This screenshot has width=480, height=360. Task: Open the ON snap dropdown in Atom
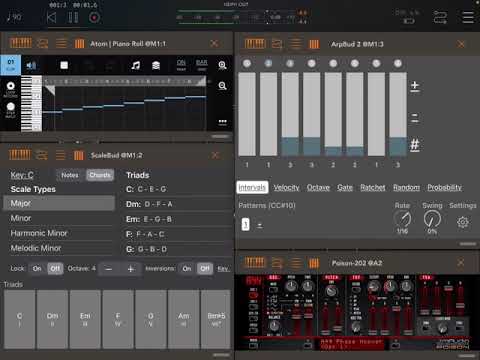(x=181, y=65)
